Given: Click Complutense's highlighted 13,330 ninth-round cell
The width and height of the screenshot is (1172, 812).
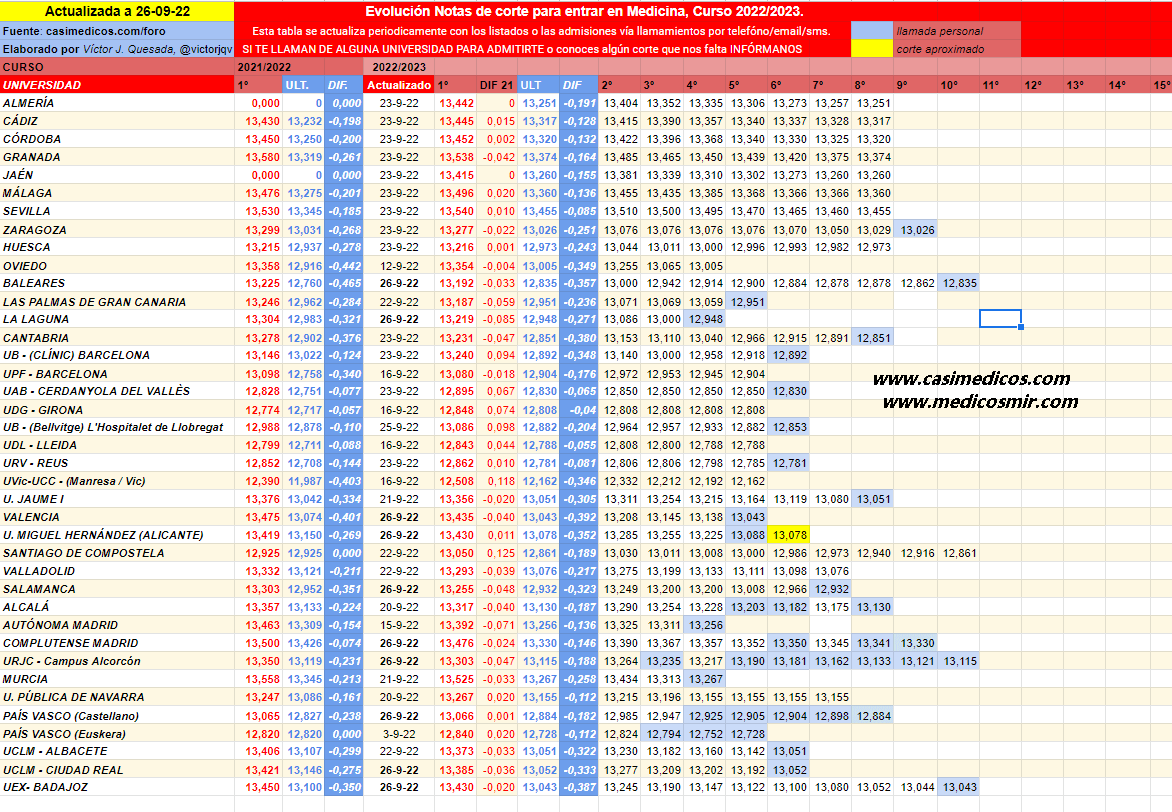Looking at the screenshot, I should 917,642.
